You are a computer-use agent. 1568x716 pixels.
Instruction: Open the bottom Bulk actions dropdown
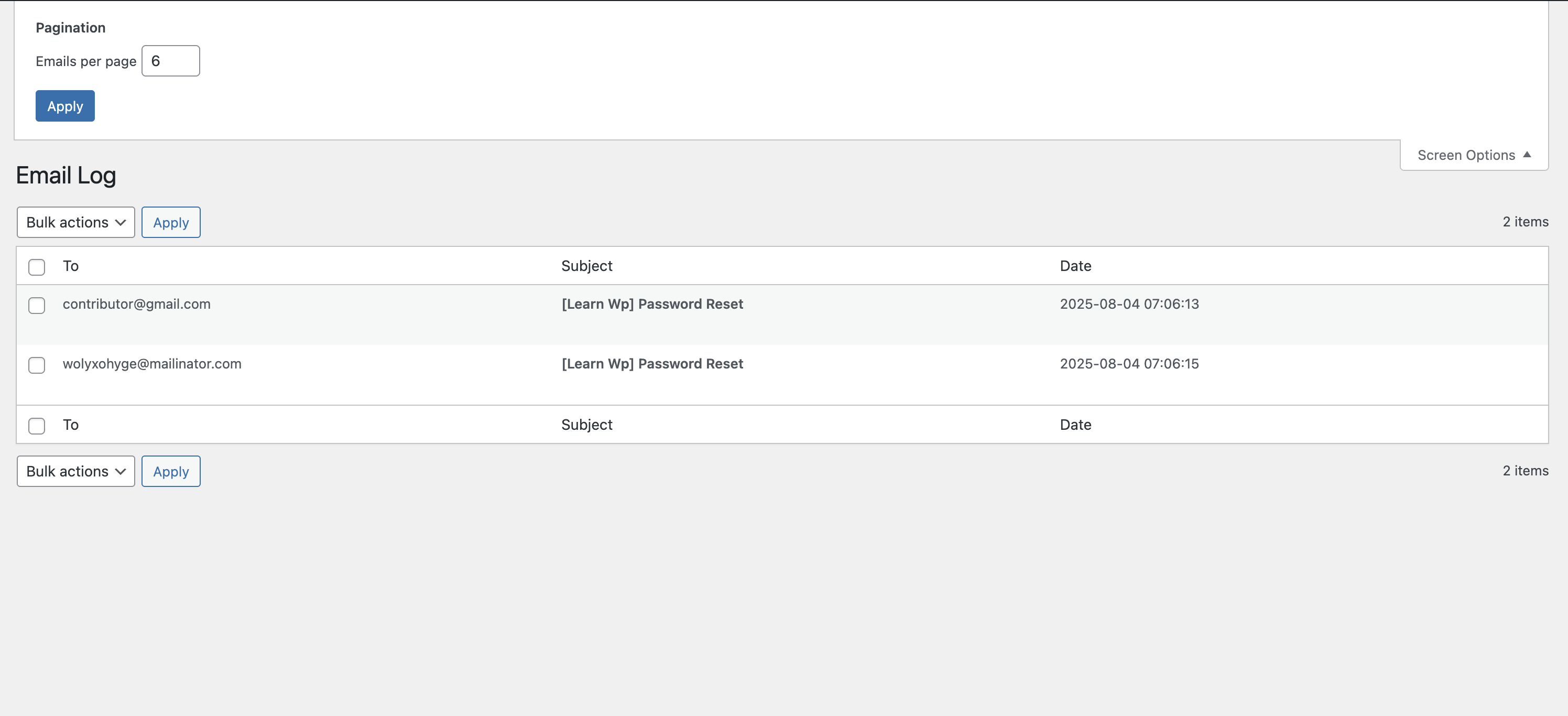coord(75,471)
